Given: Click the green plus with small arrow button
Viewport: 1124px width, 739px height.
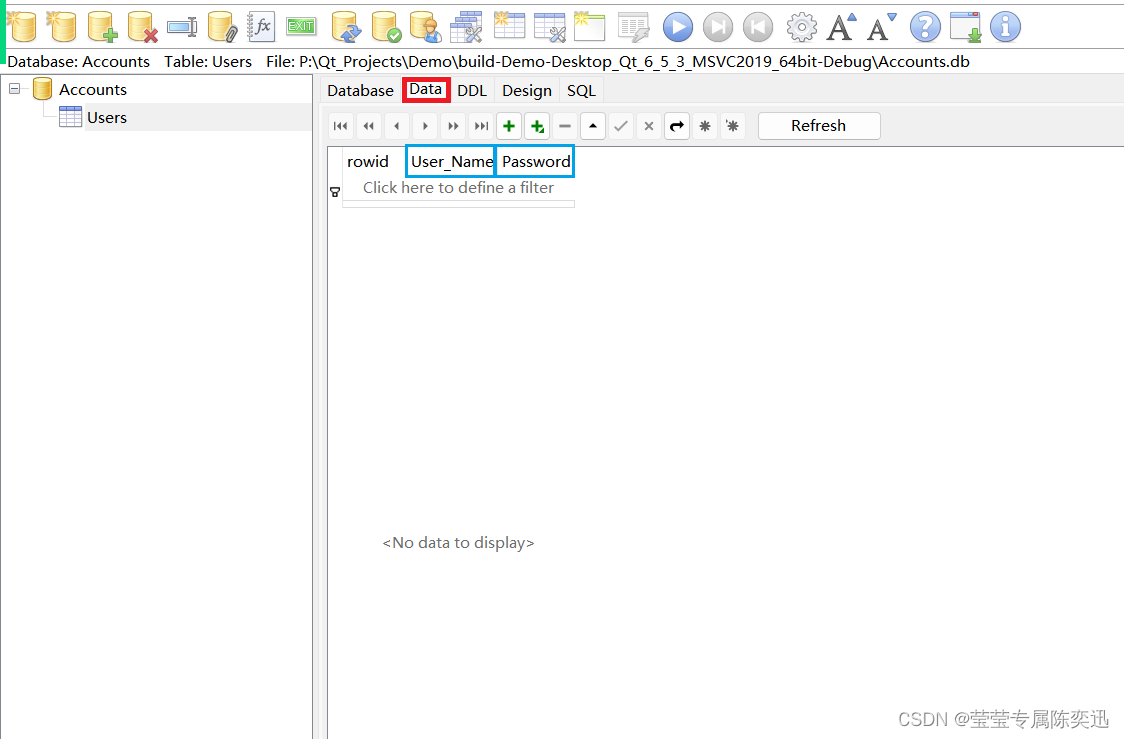Looking at the screenshot, I should click(537, 126).
